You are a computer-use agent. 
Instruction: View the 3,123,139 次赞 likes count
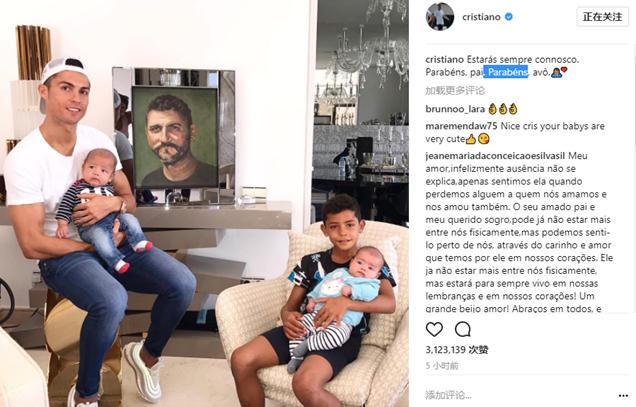[x=457, y=349]
